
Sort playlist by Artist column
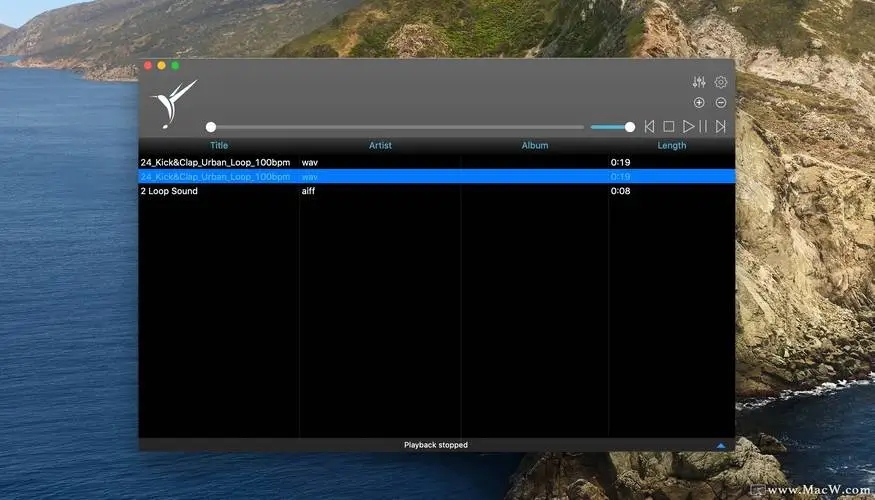[380, 146]
